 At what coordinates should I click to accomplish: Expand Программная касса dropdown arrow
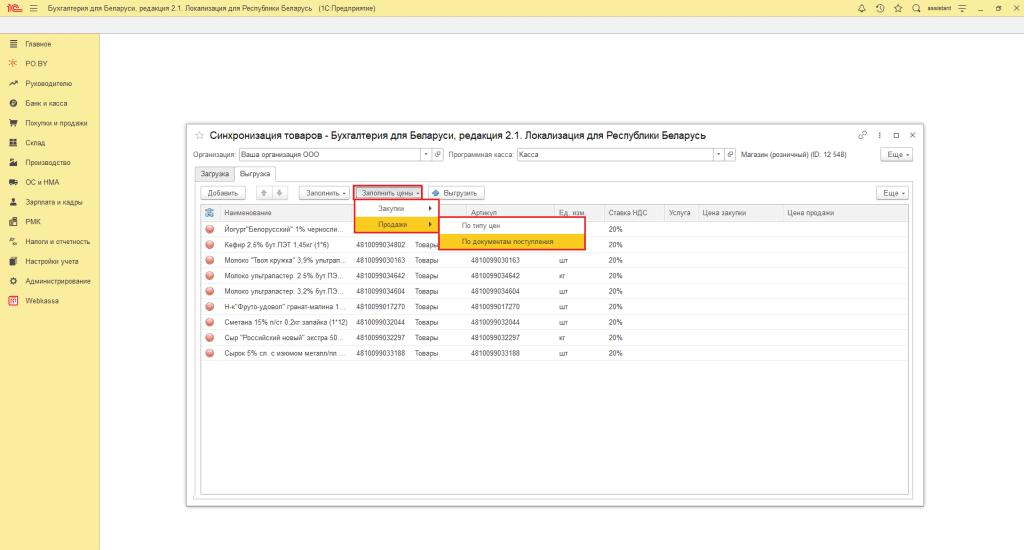point(718,155)
